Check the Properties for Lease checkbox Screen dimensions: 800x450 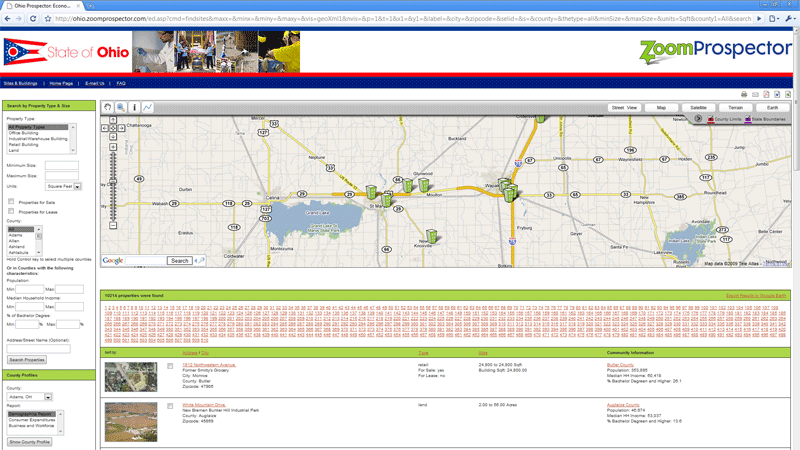tap(11, 211)
